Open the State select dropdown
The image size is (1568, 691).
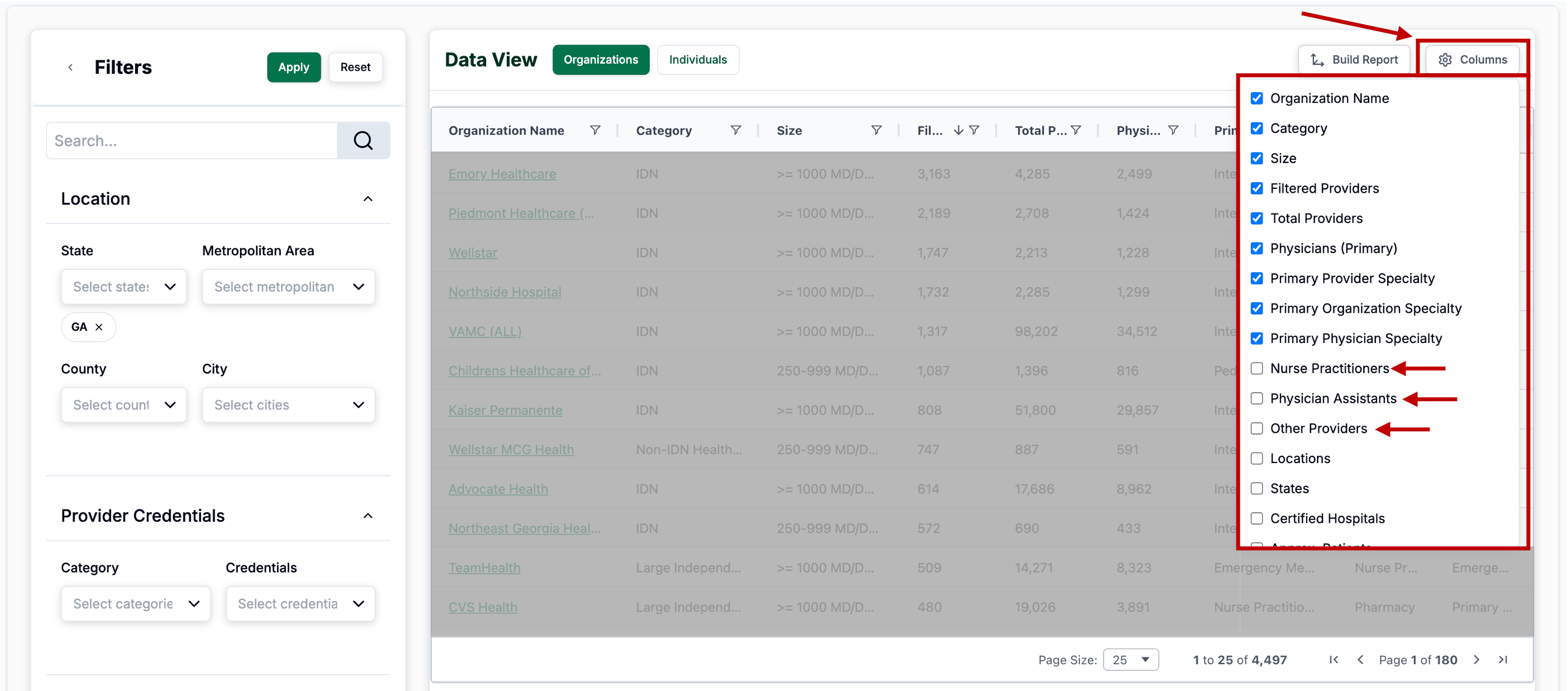(123, 287)
